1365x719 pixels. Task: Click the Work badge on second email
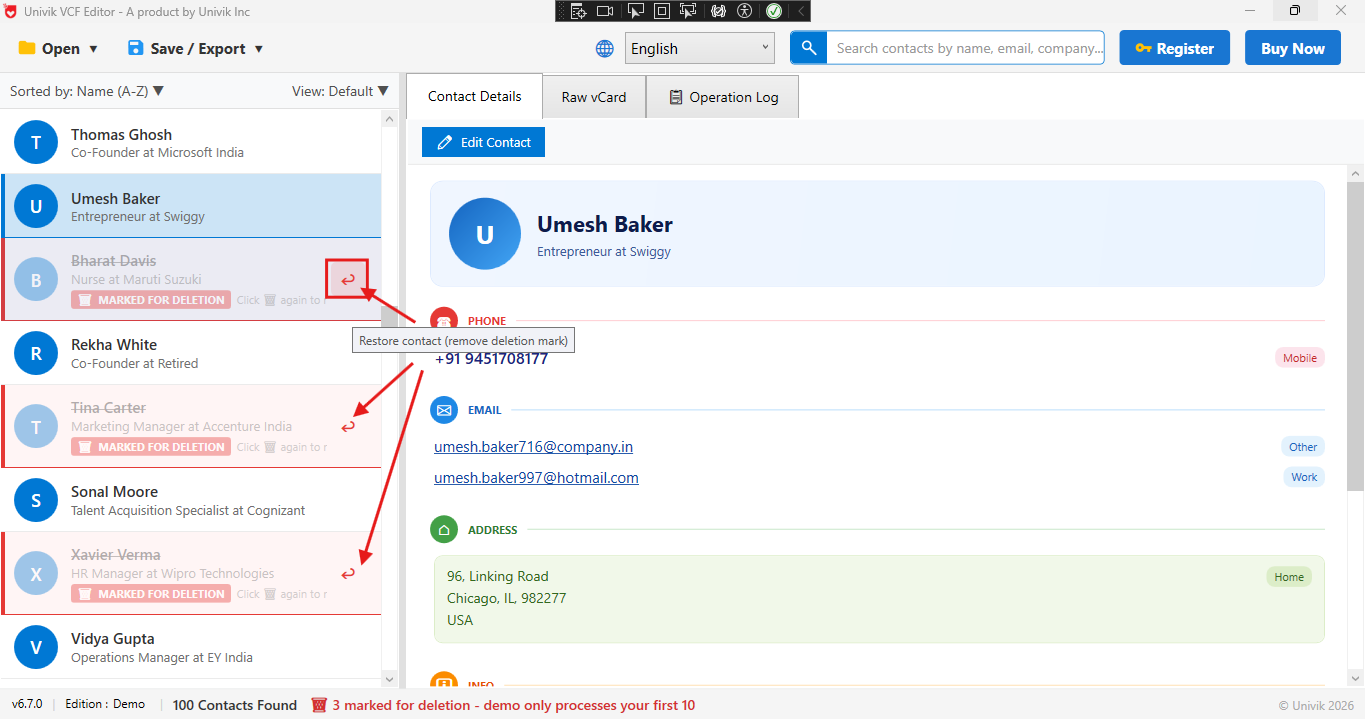point(1304,477)
